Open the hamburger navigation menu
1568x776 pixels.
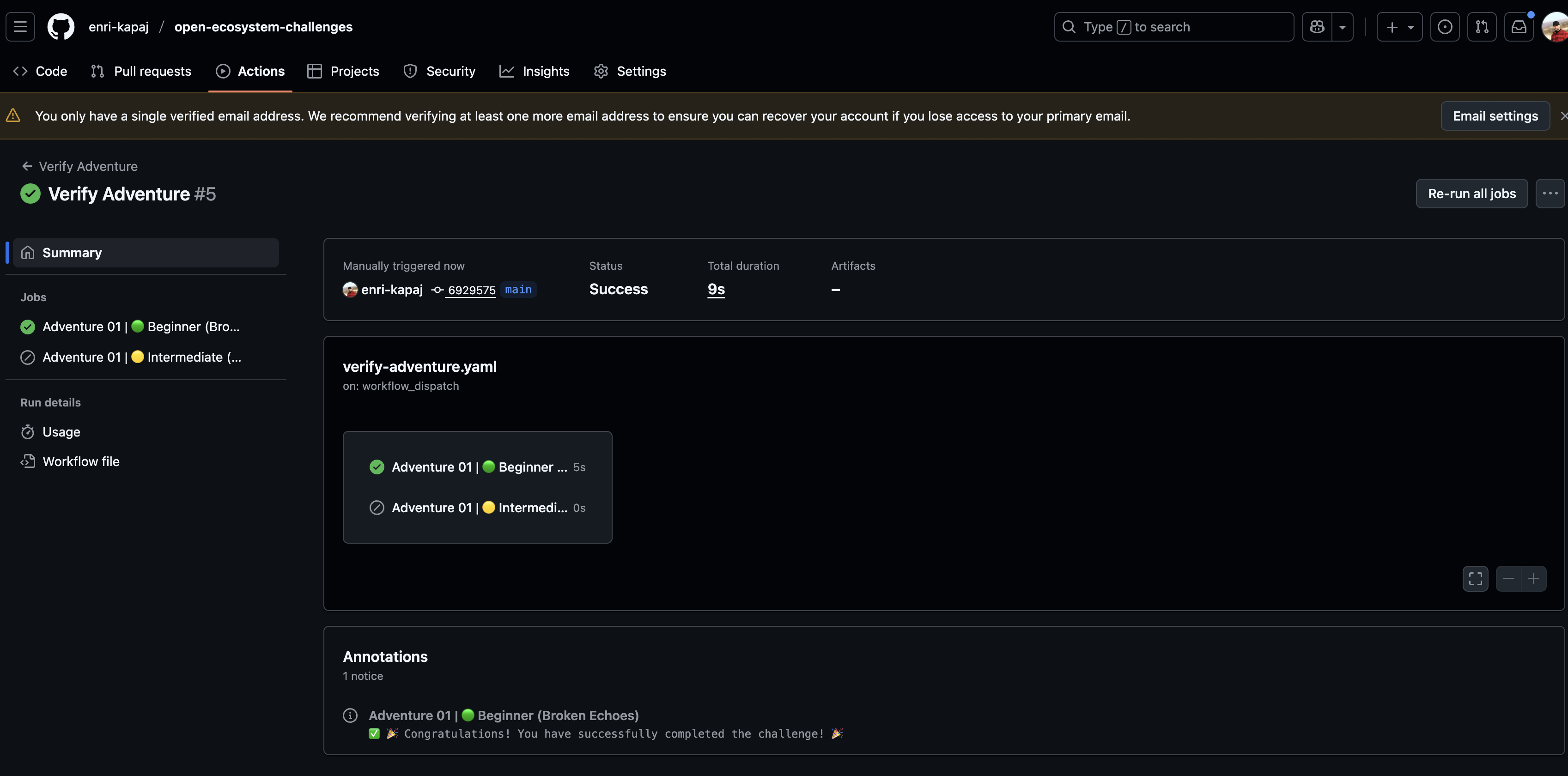pos(20,27)
